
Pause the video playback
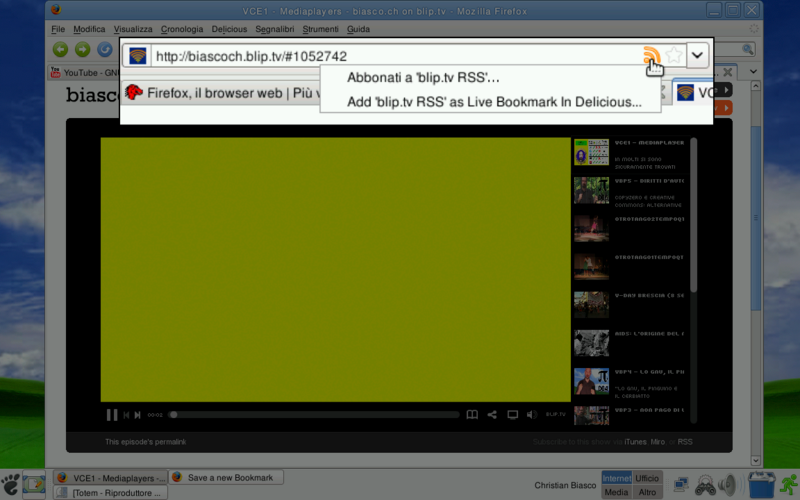point(112,415)
